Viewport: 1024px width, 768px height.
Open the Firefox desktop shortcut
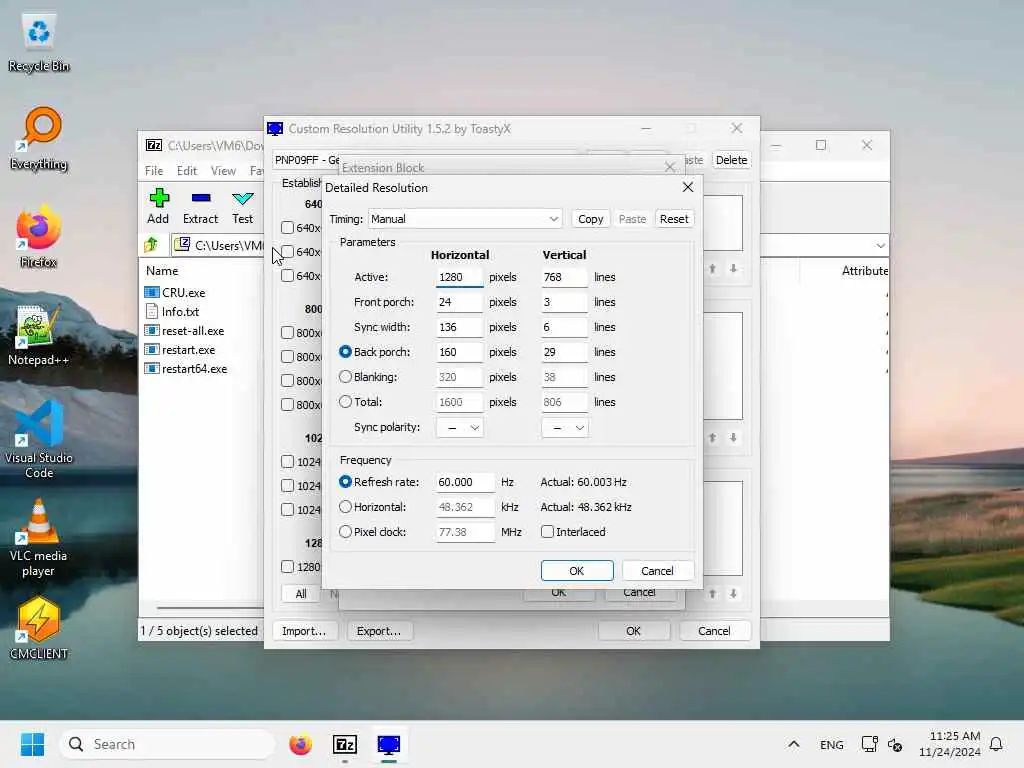39,237
